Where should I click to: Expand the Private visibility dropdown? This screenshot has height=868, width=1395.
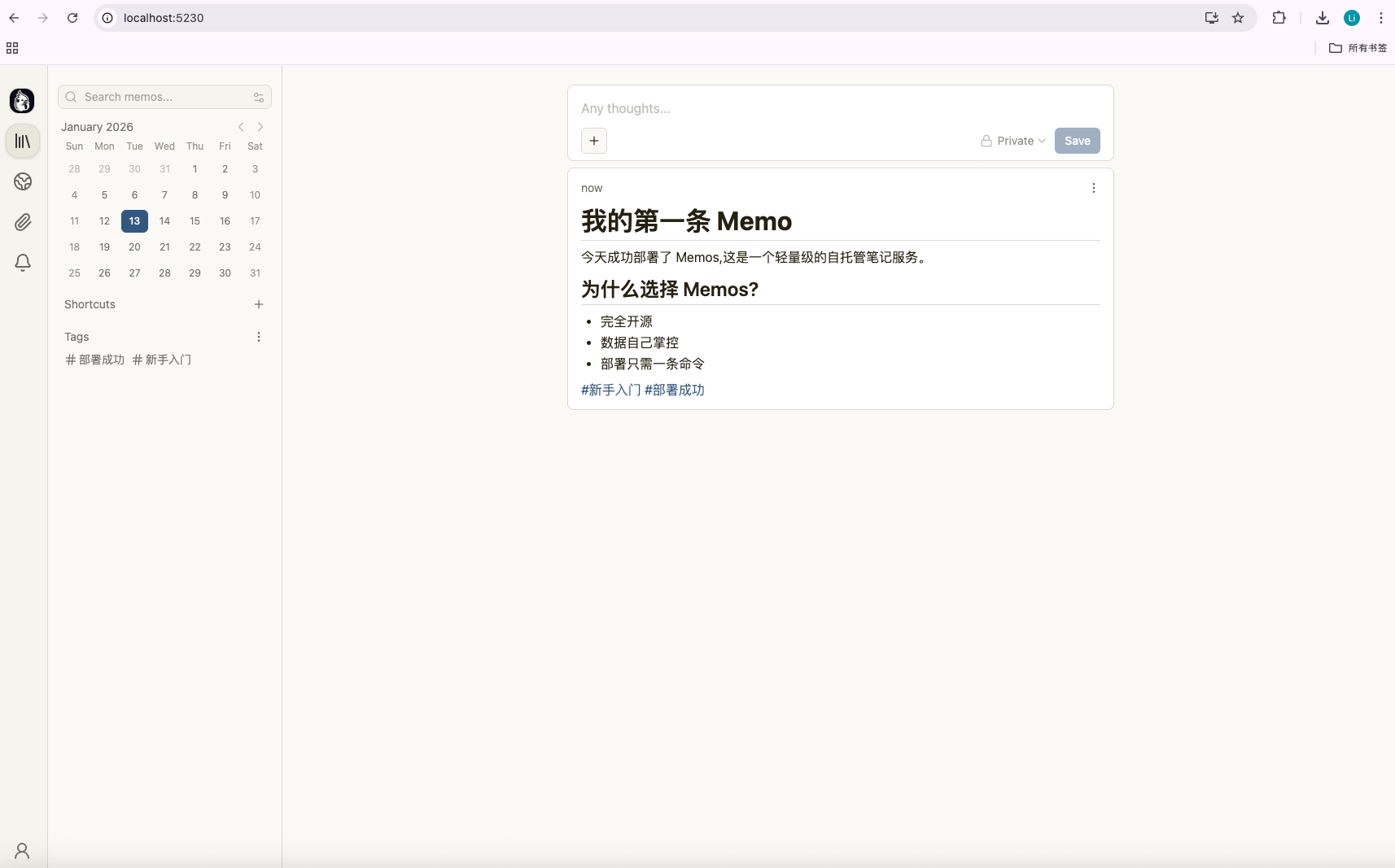(1013, 141)
